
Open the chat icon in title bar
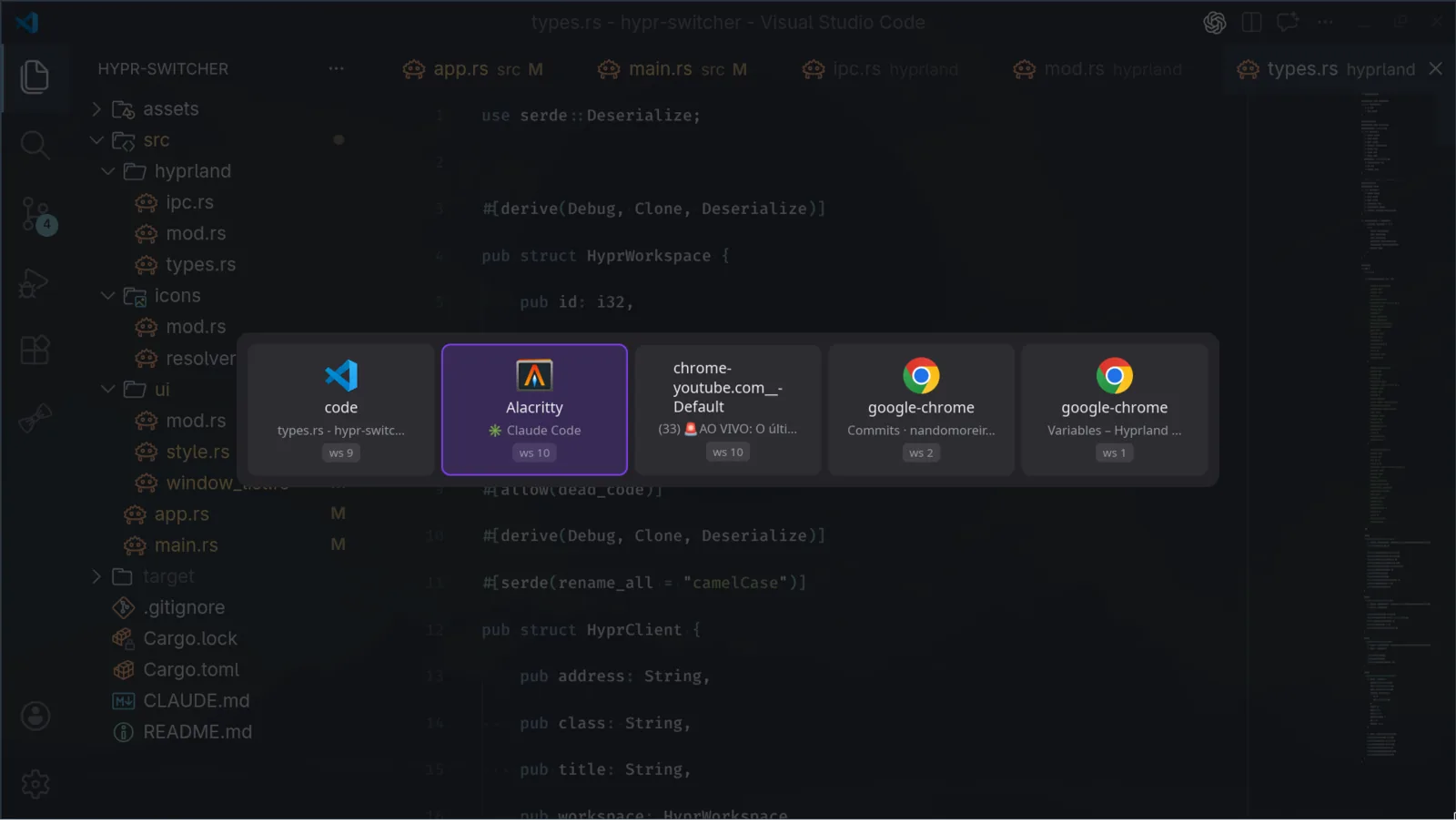tap(1288, 23)
